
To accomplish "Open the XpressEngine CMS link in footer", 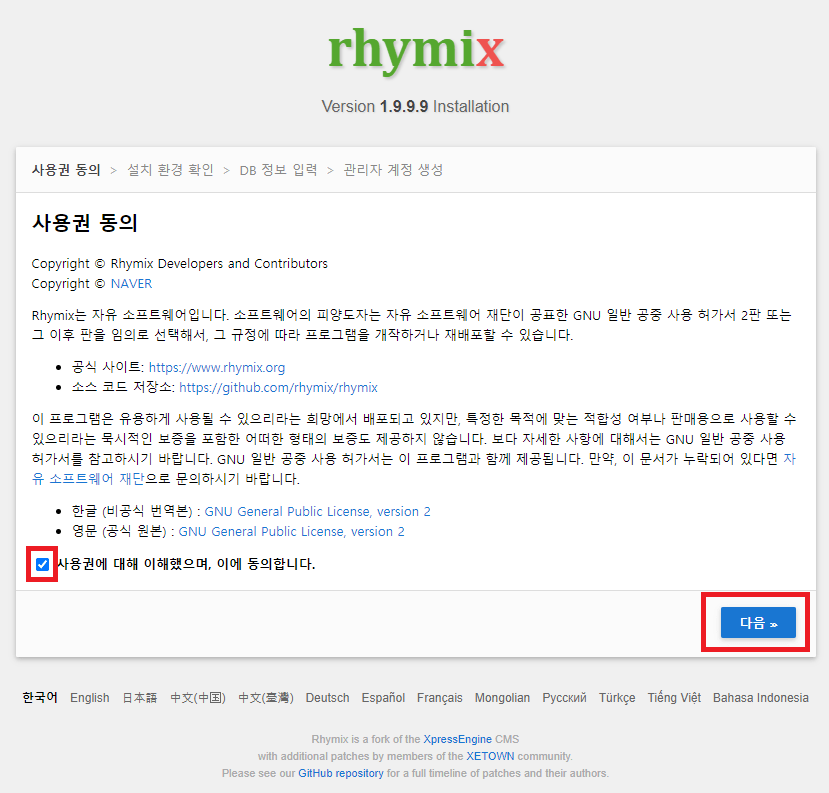I will pyautogui.click(x=459, y=740).
